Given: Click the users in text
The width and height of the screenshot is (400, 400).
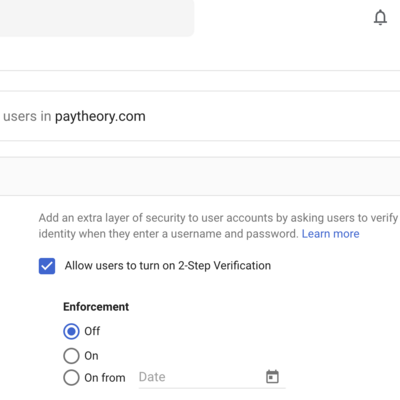Looking at the screenshot, I should pos(27,116).
